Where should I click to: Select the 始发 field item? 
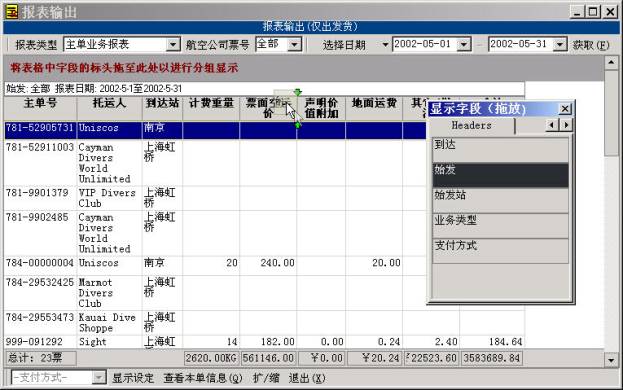click(500, 175)
